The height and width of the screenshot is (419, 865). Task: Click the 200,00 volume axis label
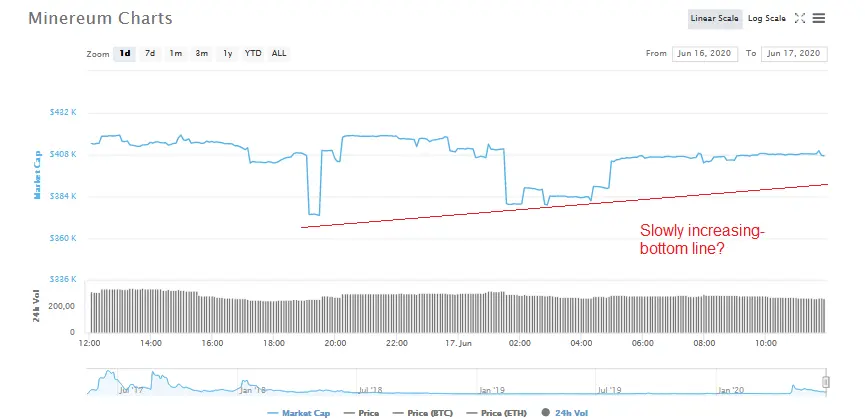pyautogui.click(x=63, y=306)
